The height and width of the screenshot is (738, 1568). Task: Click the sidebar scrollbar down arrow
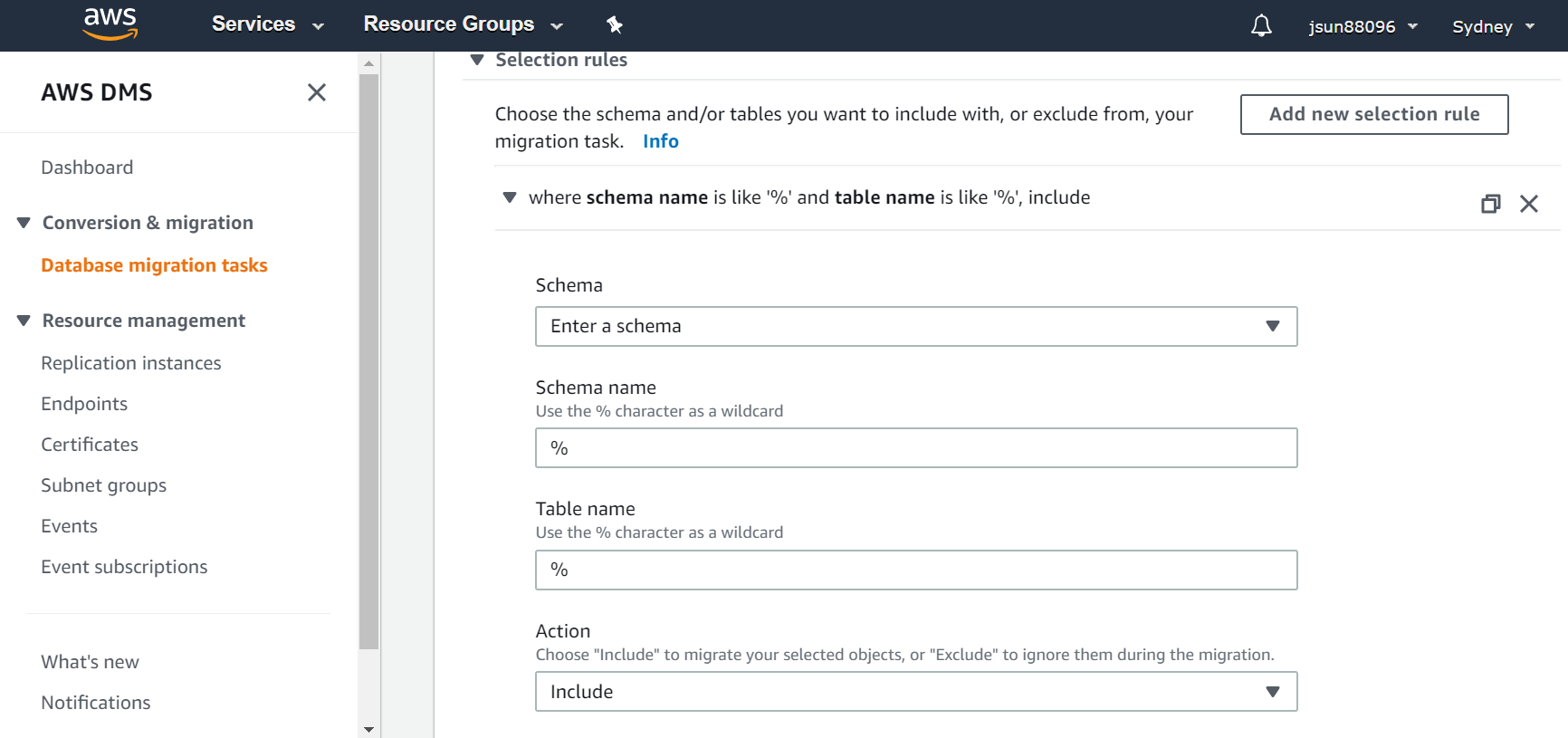[368, 729]
